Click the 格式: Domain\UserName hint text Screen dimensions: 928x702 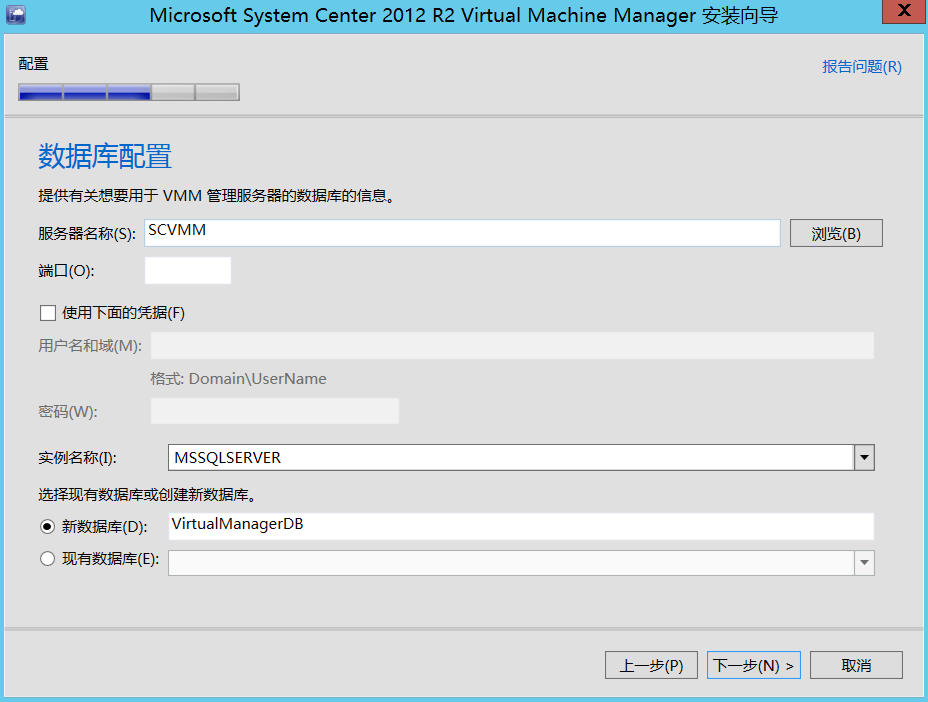pos(239,379)
